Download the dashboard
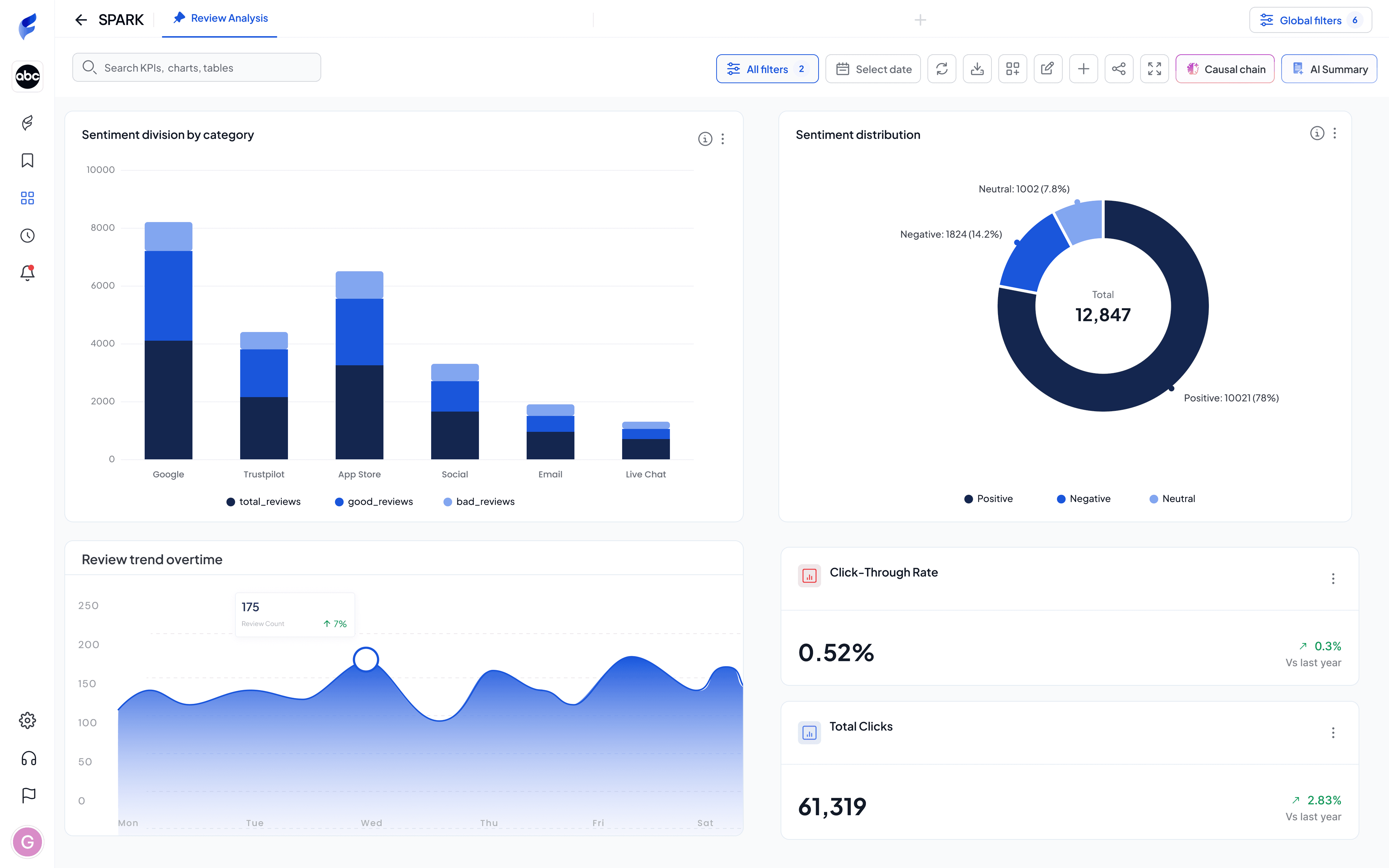This screenshot has height=868, width=1389. coord(977,69)
